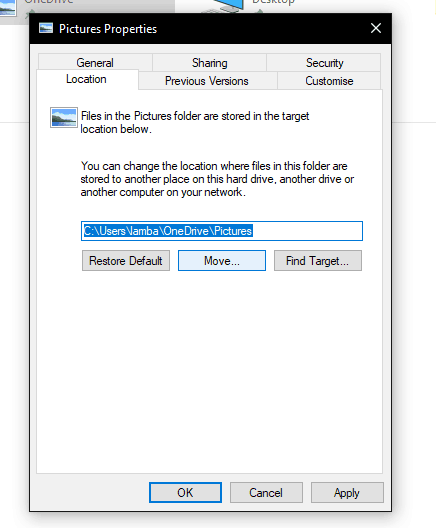Click Find Target... button

click(x=318, y=261)
